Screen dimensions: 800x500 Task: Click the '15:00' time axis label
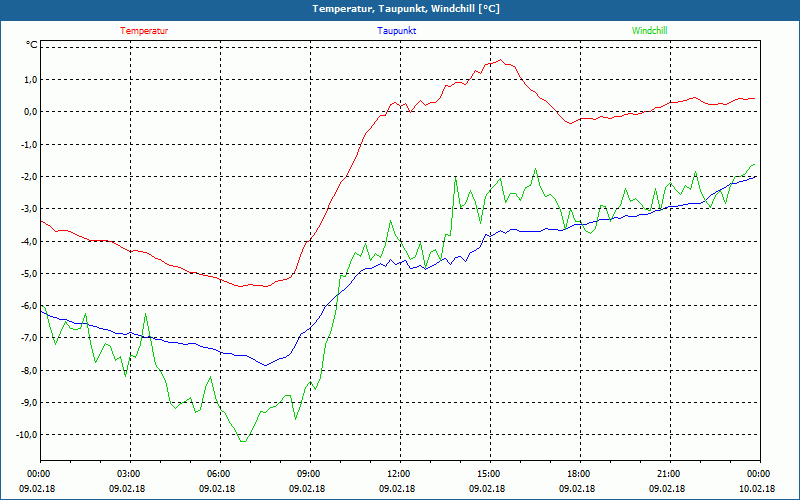(x=487, y=474)
